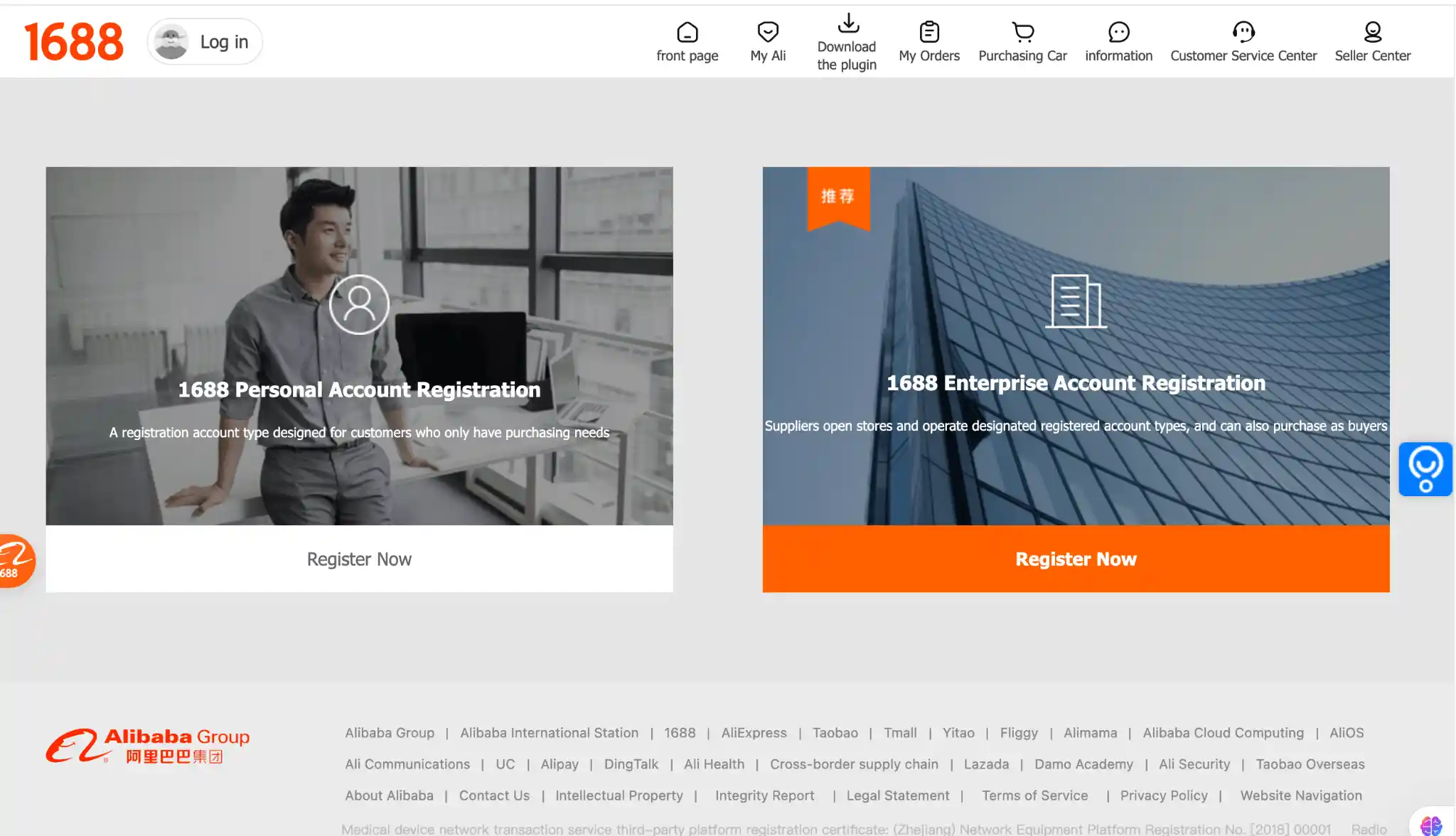
Task: Click the 1688 logo
Action: [73, 41]
